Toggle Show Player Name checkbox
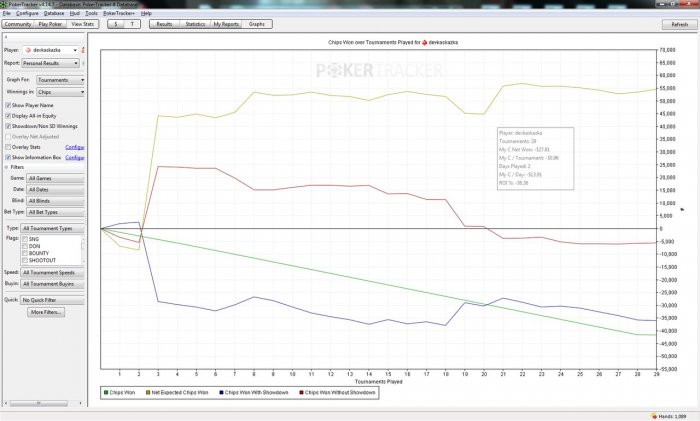Image resolution: width=700 pixels, height=421 pixels. pyautogui.click(x=8, y=105)
